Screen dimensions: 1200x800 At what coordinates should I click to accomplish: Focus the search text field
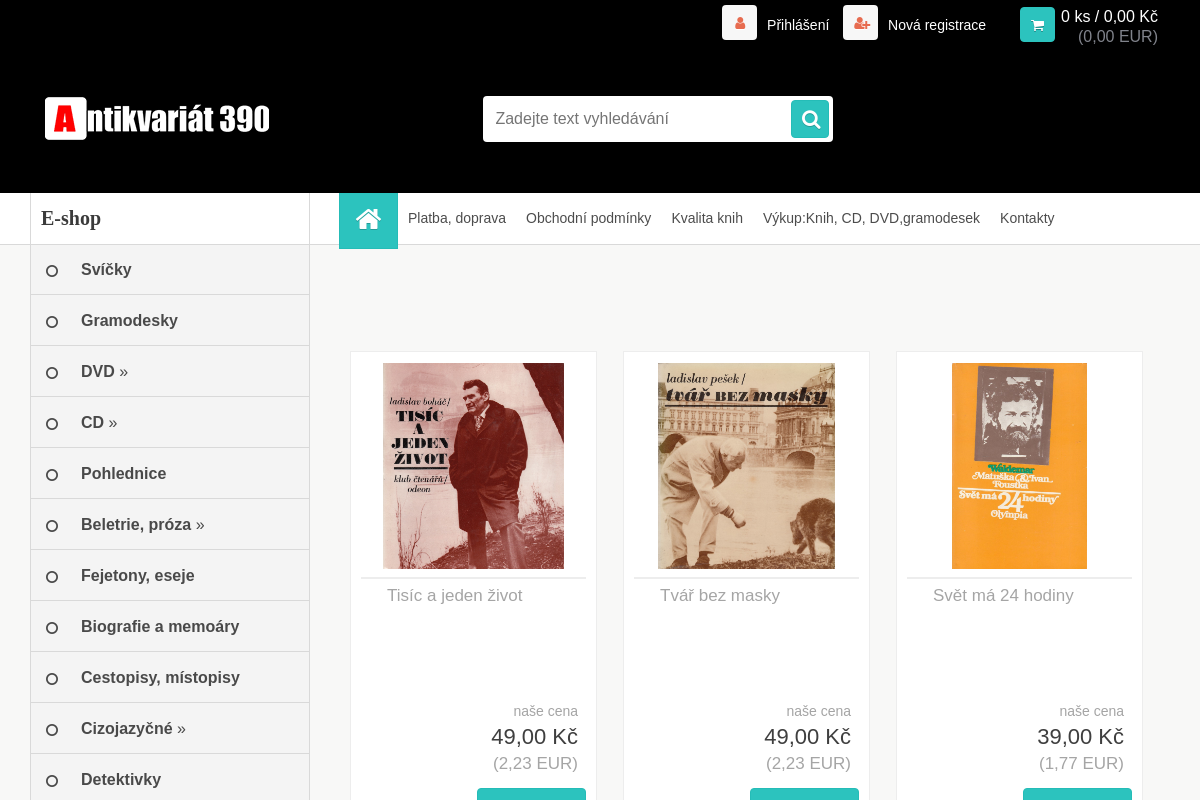coord(637,119)
